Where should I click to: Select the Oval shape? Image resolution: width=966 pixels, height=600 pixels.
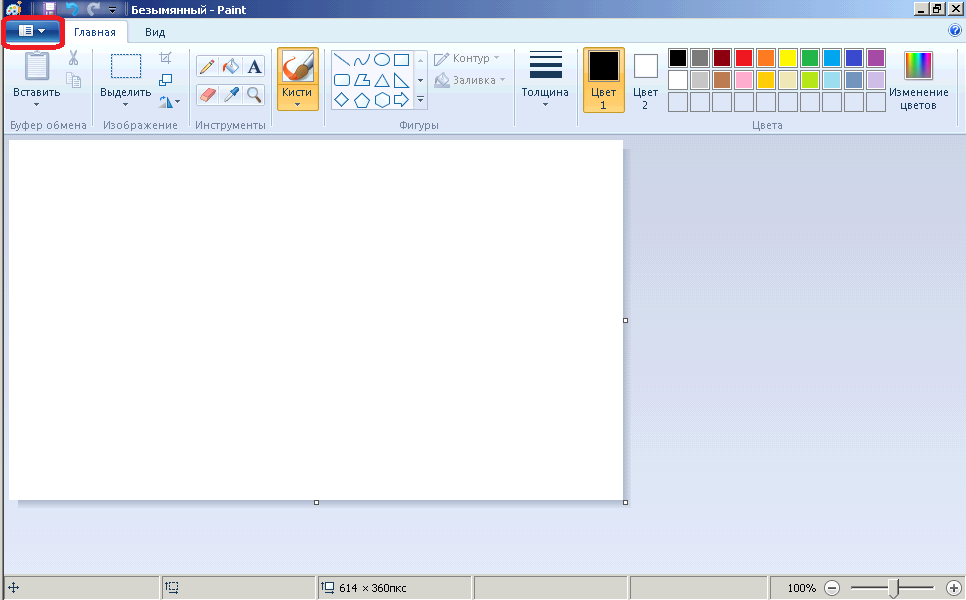(x=382, y=60)
